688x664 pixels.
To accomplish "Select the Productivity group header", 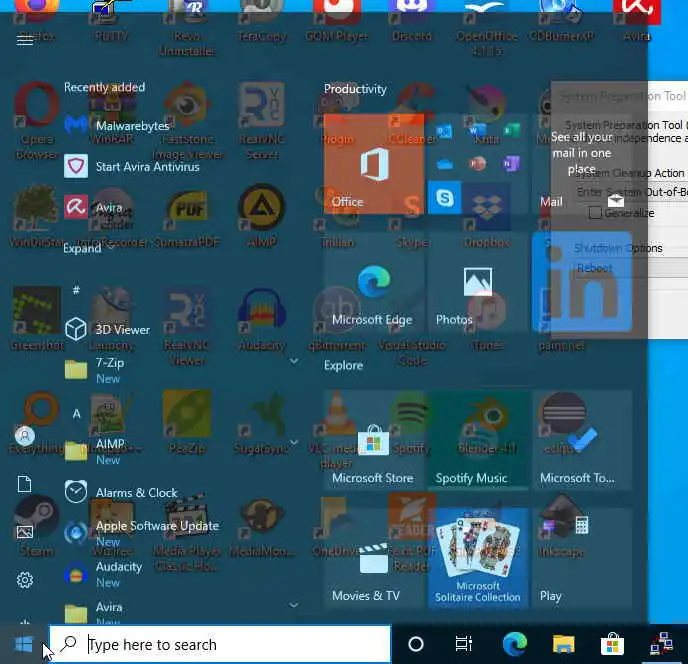I will point(355,89).
